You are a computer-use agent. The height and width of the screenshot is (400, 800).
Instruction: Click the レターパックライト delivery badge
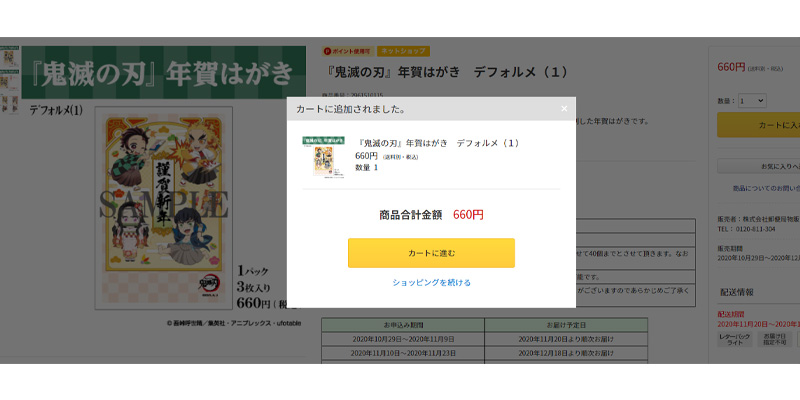point(735,340)
